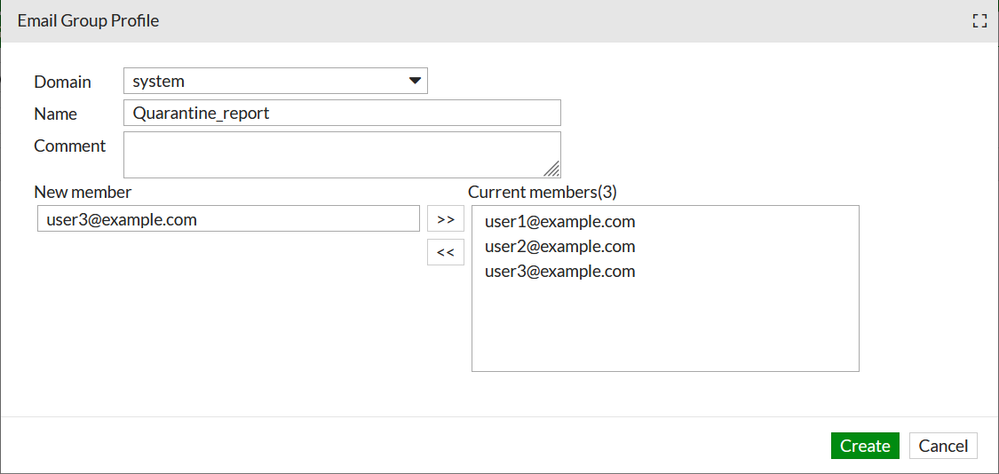999x474 pixels.
Task: Click the New member email input
Action: tap(227, 219)
